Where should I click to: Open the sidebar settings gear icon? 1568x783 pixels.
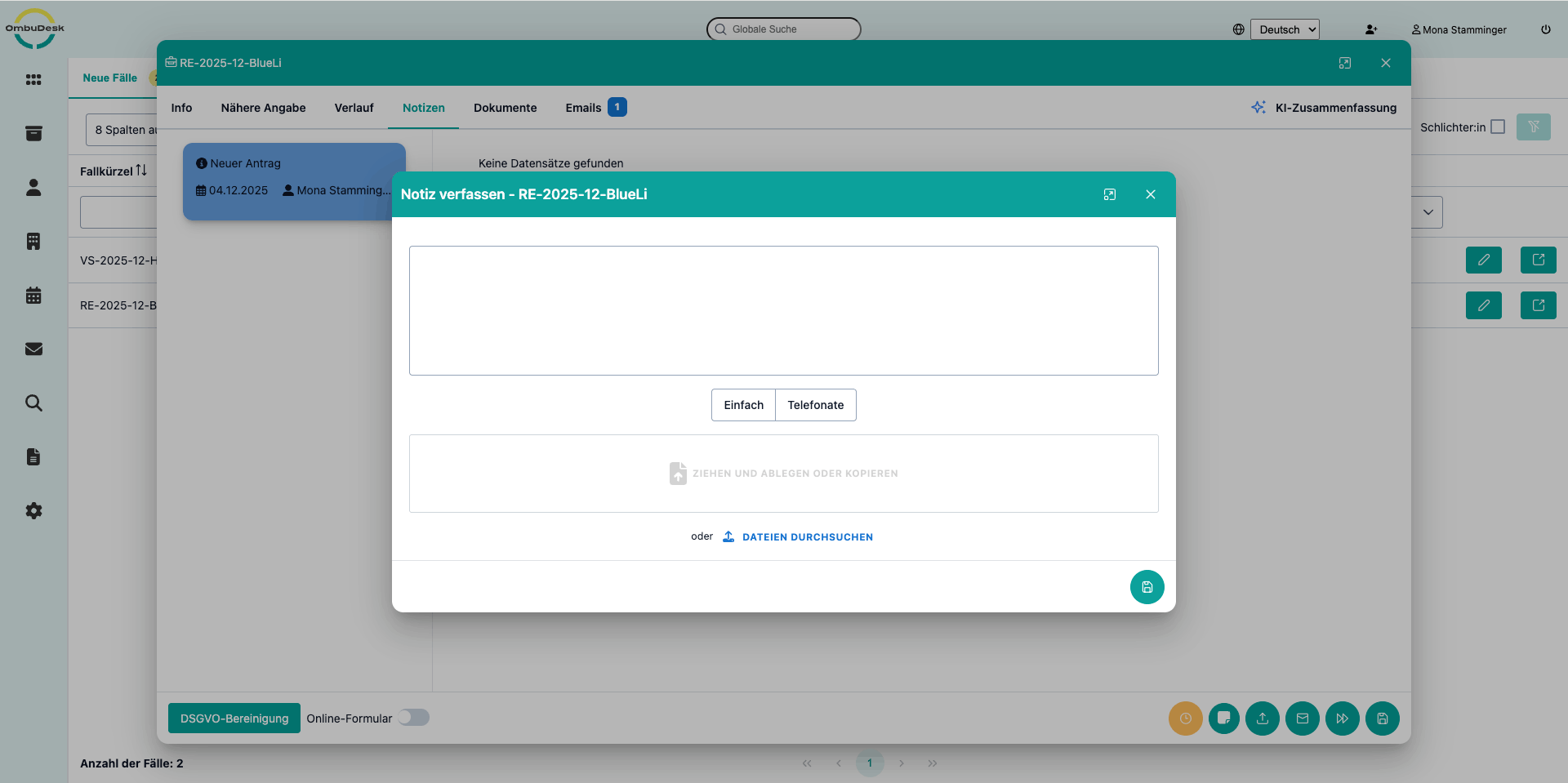tap(33, 511)
